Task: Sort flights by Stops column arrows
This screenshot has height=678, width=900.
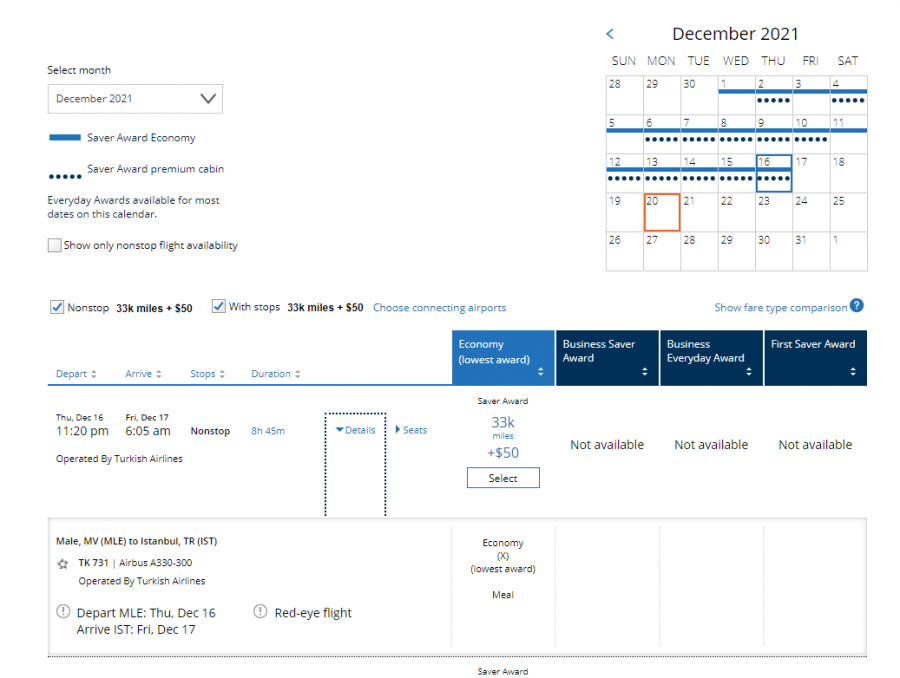Action: (x=221, y=374)
